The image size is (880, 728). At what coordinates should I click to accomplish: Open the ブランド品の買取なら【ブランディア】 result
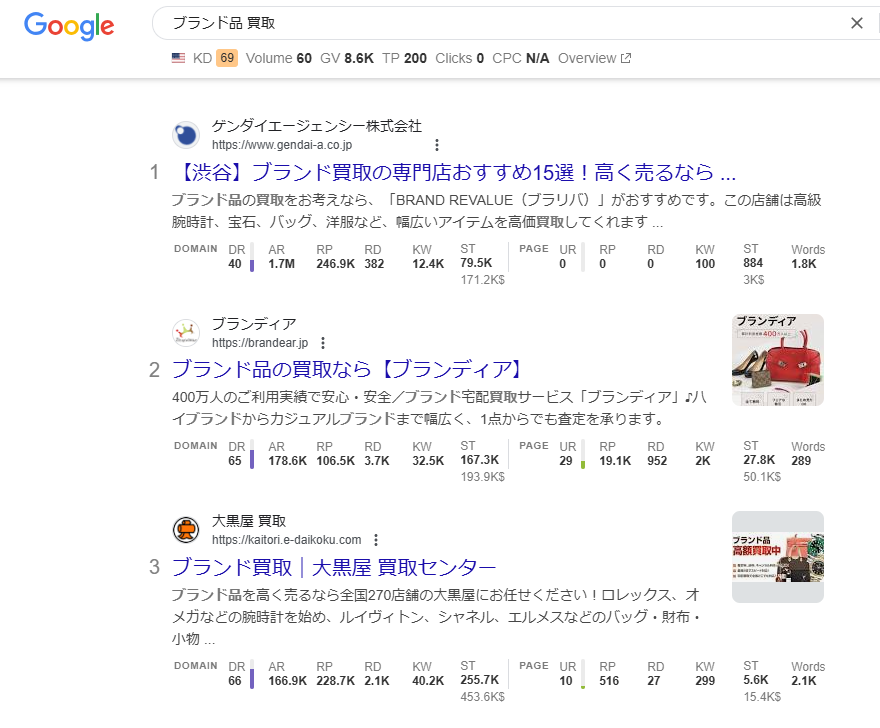[x=347, y=369]
